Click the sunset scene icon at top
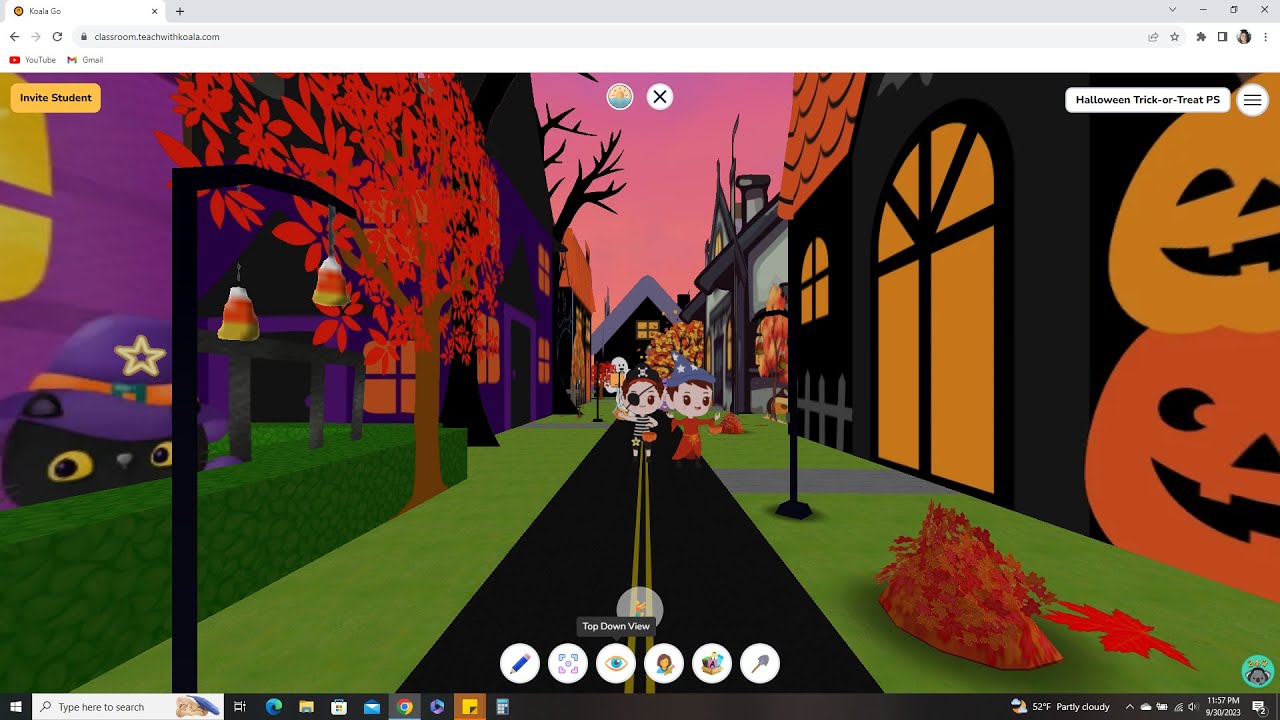 [620, 97]
